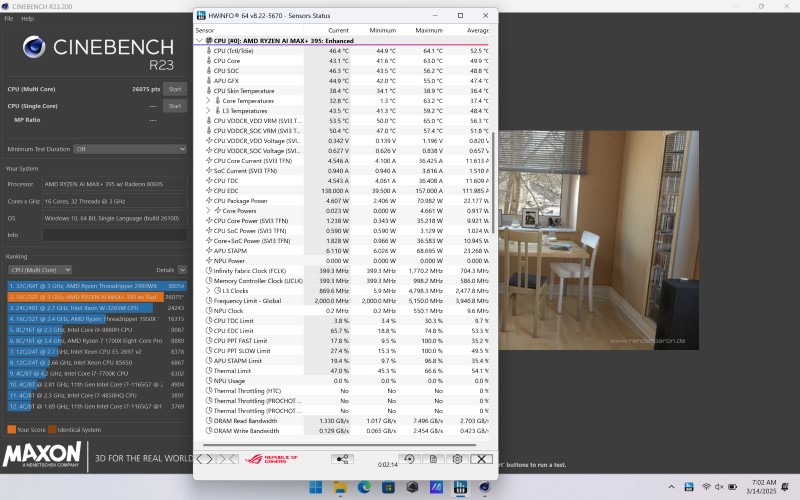Screen dimensions: 800x500
Task: Start the CPU (Single Core) test
Action: [175, 106]
